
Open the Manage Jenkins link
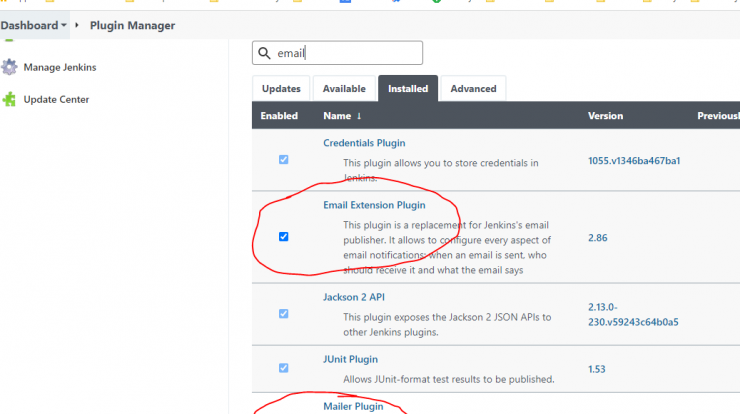[x=60, y=68]
